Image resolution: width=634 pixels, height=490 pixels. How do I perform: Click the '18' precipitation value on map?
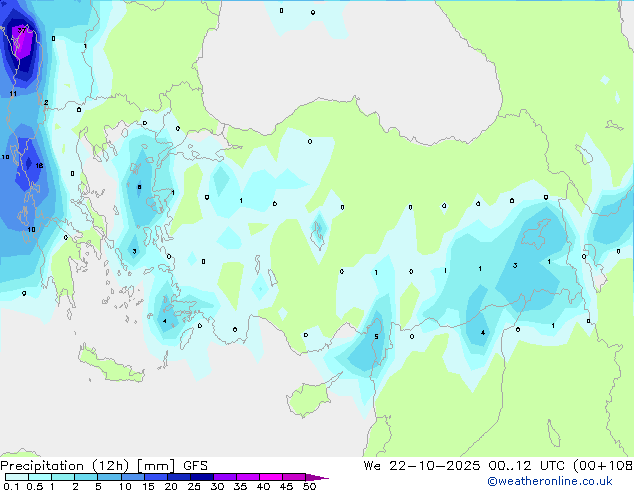coord(39,165)
